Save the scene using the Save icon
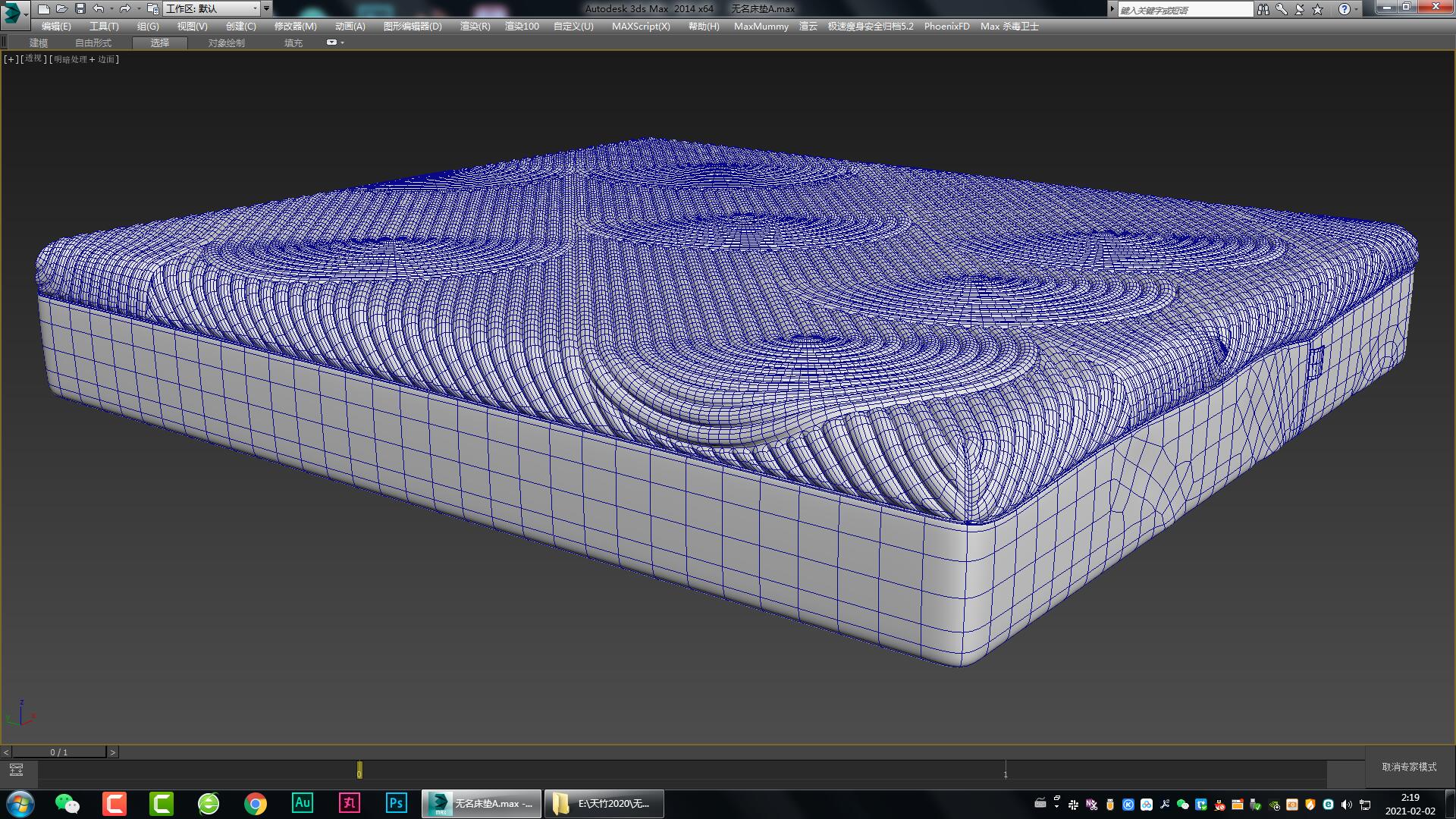1456x819 pixels. tap(80, 8)
